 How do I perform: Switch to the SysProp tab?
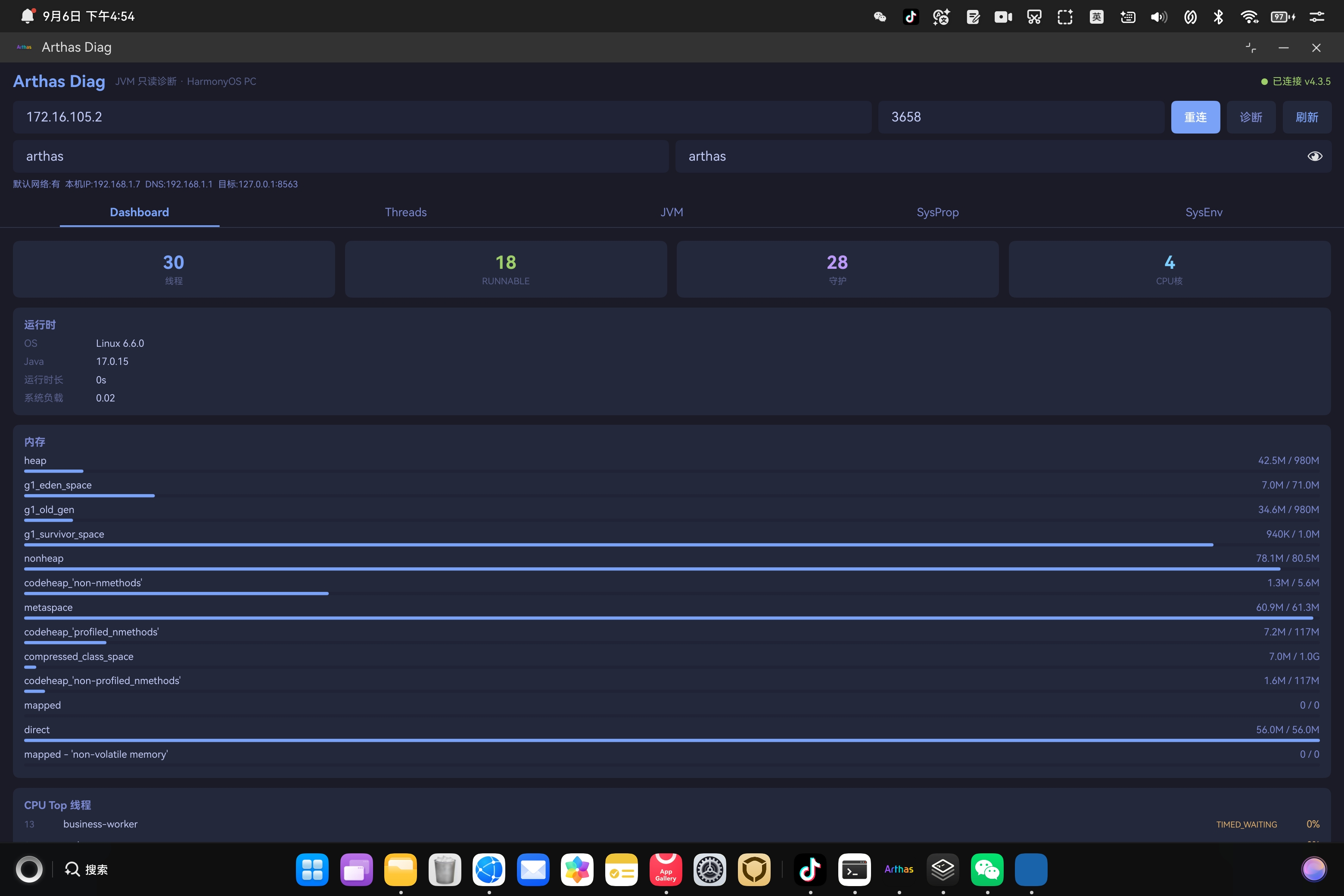point(938,212)
